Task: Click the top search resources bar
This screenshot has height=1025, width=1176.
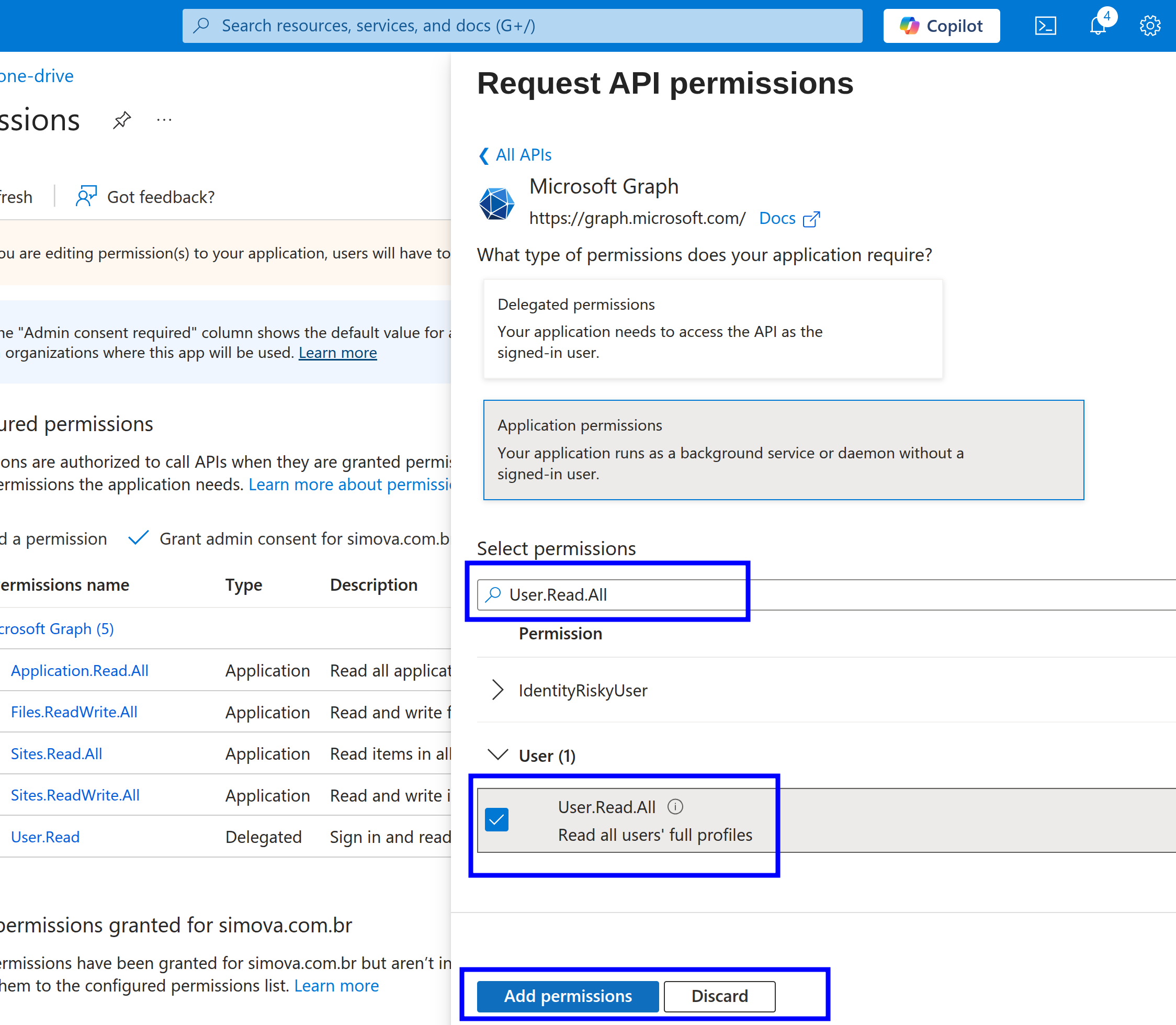Action: (x=522, y=26)
